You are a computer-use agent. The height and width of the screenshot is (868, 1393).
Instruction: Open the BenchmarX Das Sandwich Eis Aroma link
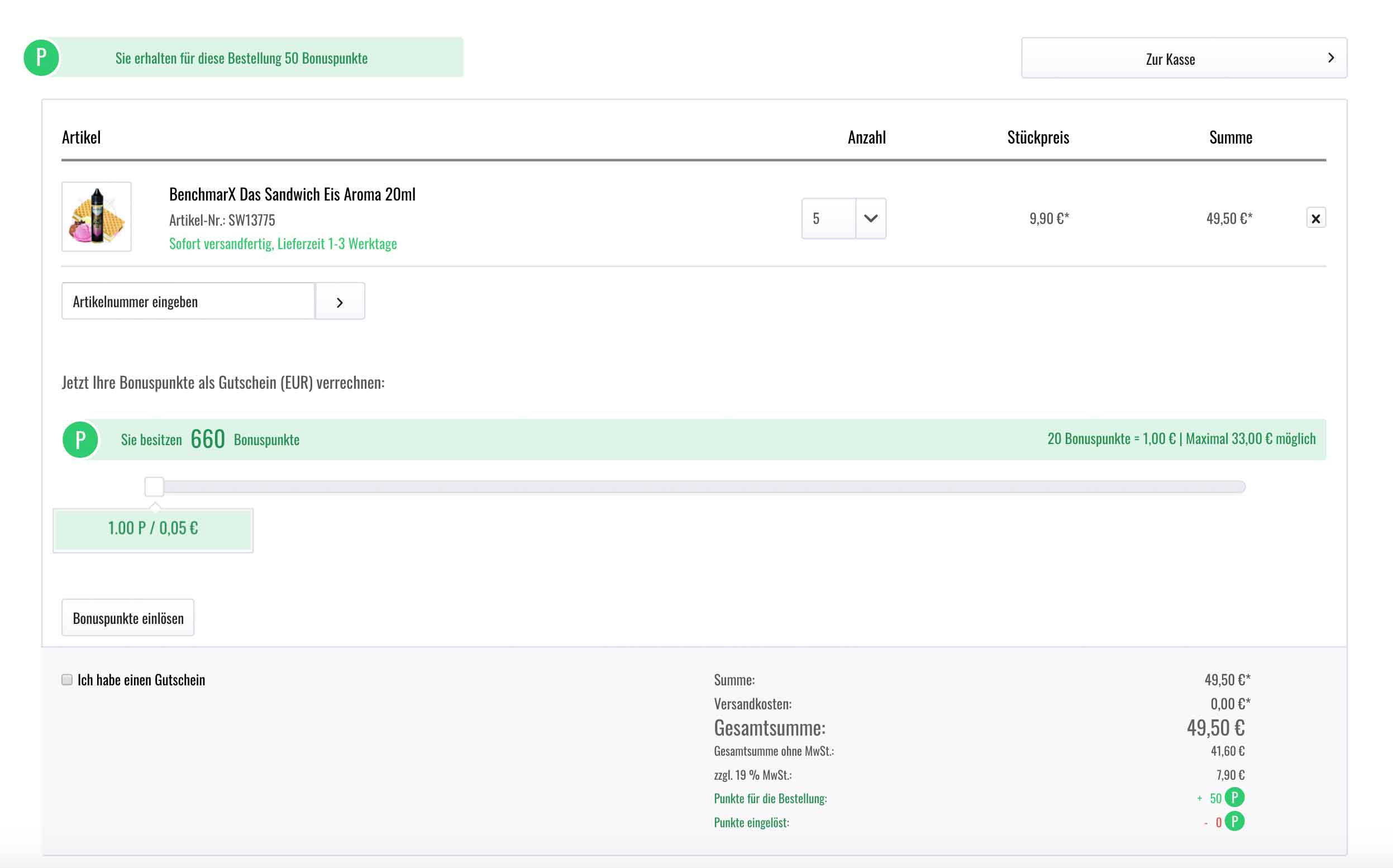pyautogui.click(x=292, y=194)
